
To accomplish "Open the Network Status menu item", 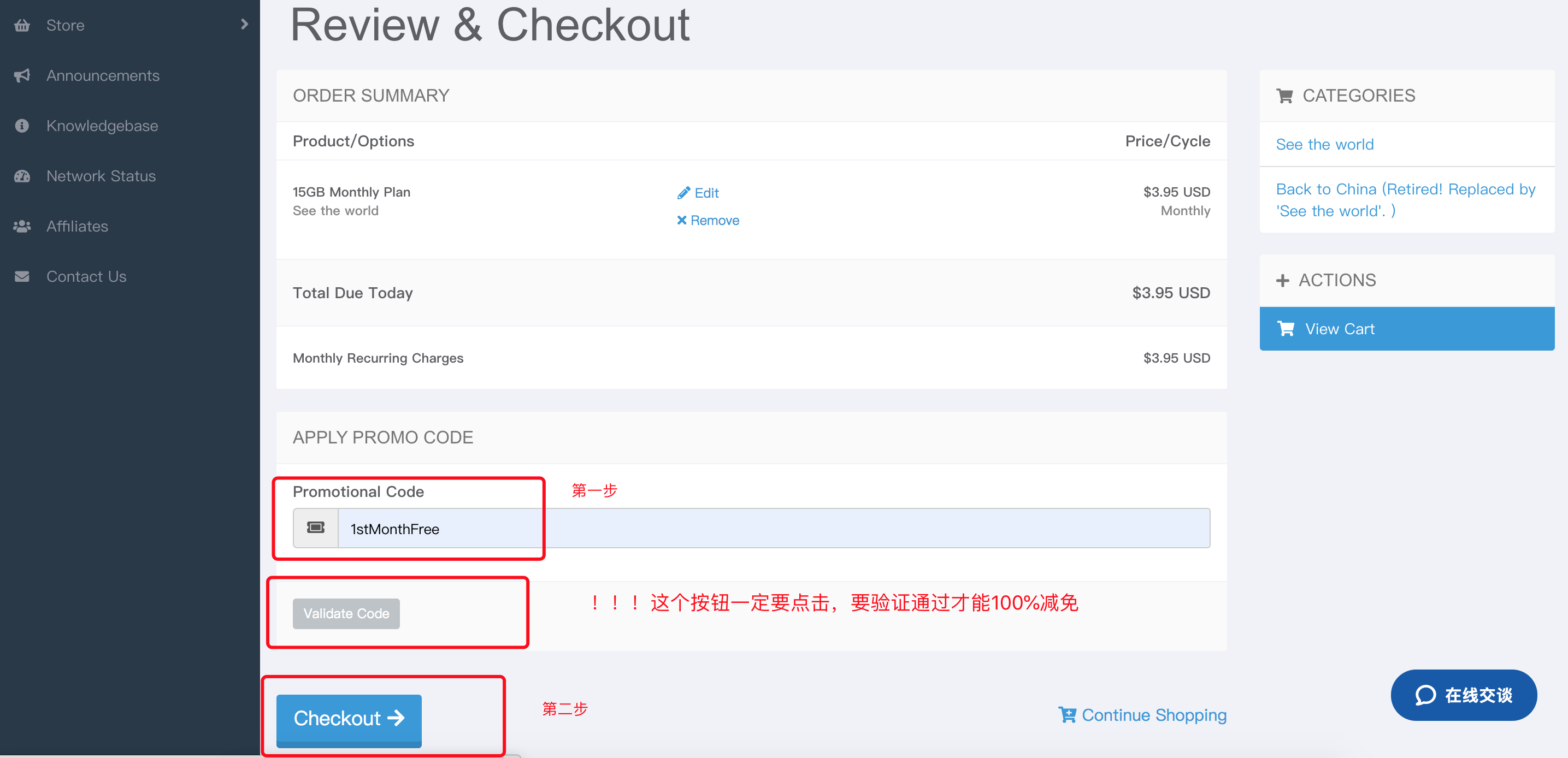I will (101, 176).
